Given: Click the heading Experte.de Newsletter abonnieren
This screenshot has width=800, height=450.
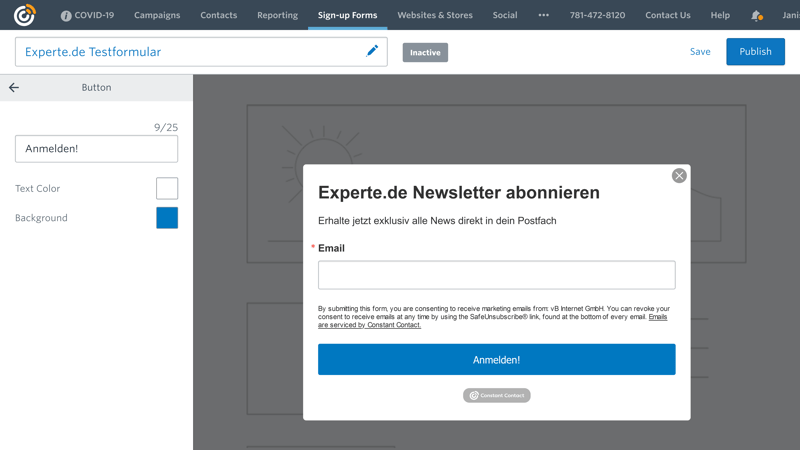Looking at the screenshot, I should [x=459, y=193].
